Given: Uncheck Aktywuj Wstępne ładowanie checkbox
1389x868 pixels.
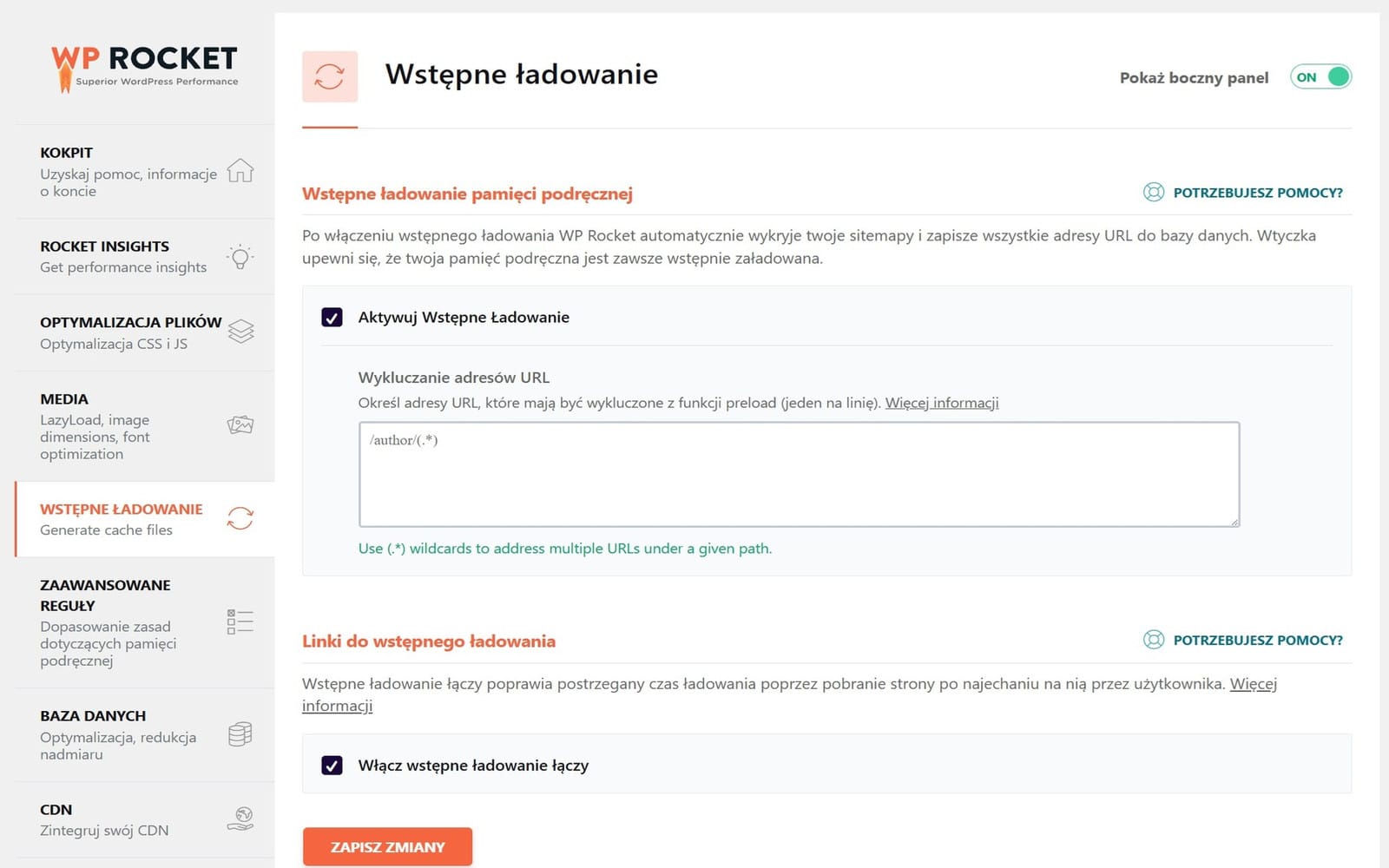Looking at the screenshot, I should click(332, 318).
